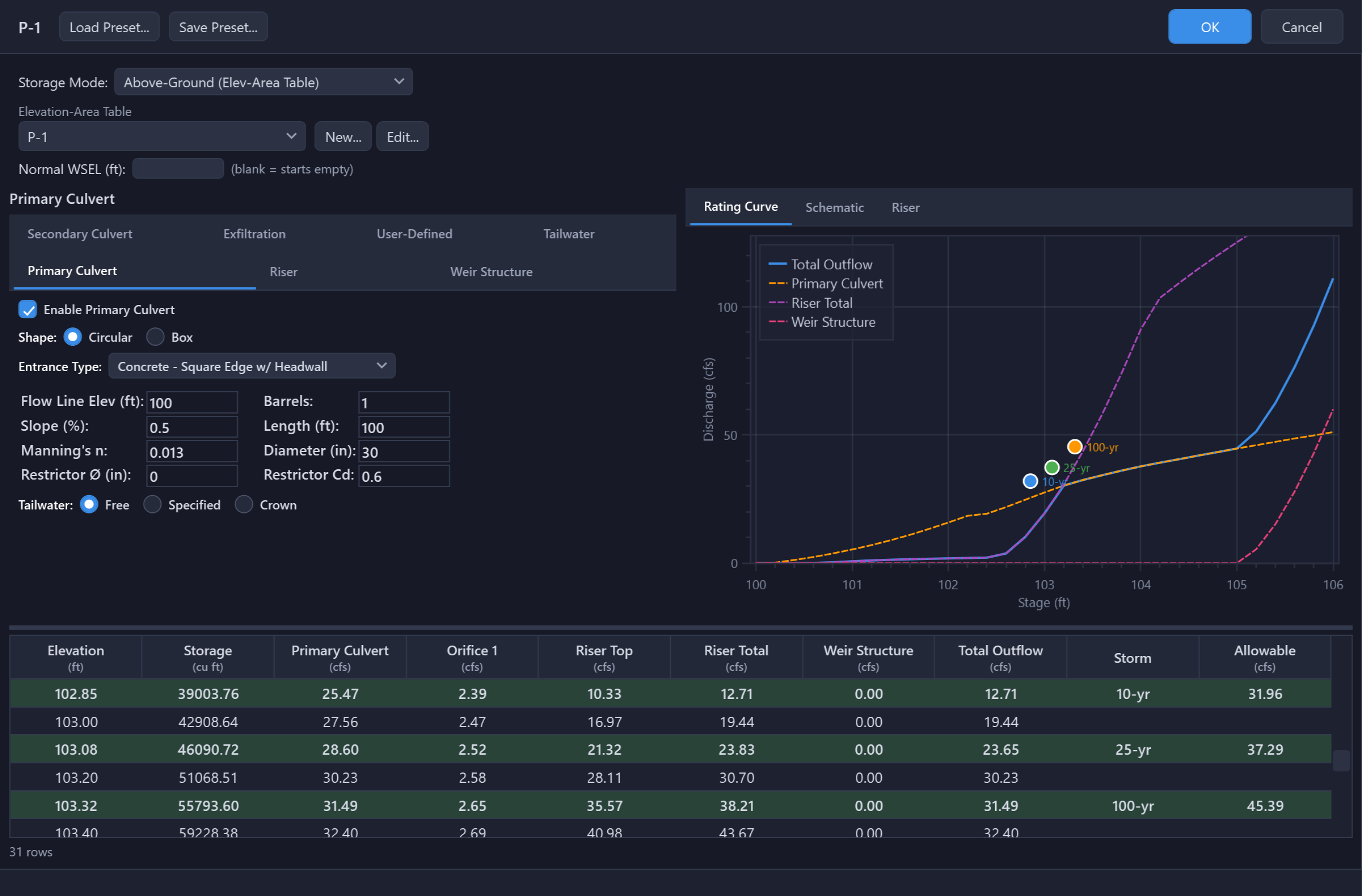Click the results table scrollbar thumb
This screenshot has height=896, width=1362.
(x=1341, y=760)
